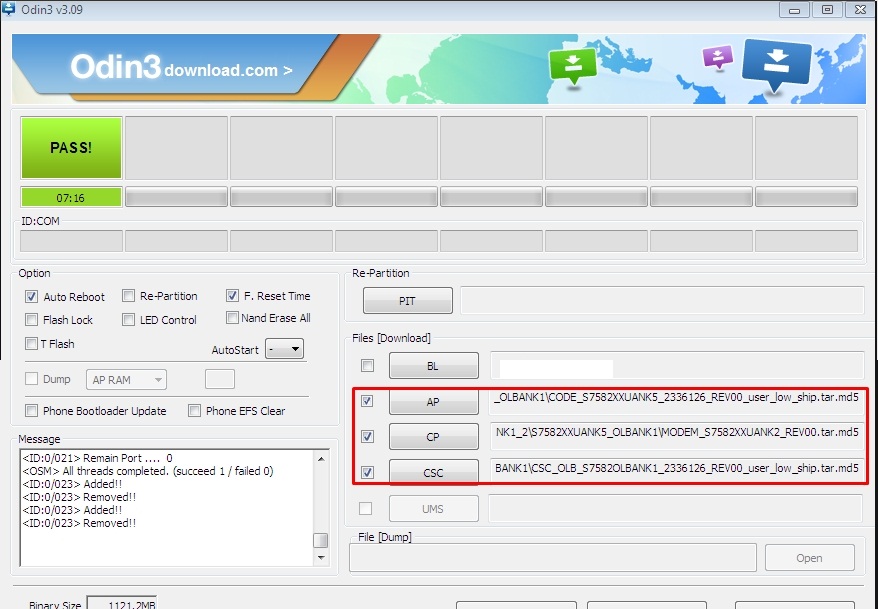Image resolution: width=878 pixels, height=609 pixels.
Task: Toggle the Dump checkbox
Action: [31, 379]
